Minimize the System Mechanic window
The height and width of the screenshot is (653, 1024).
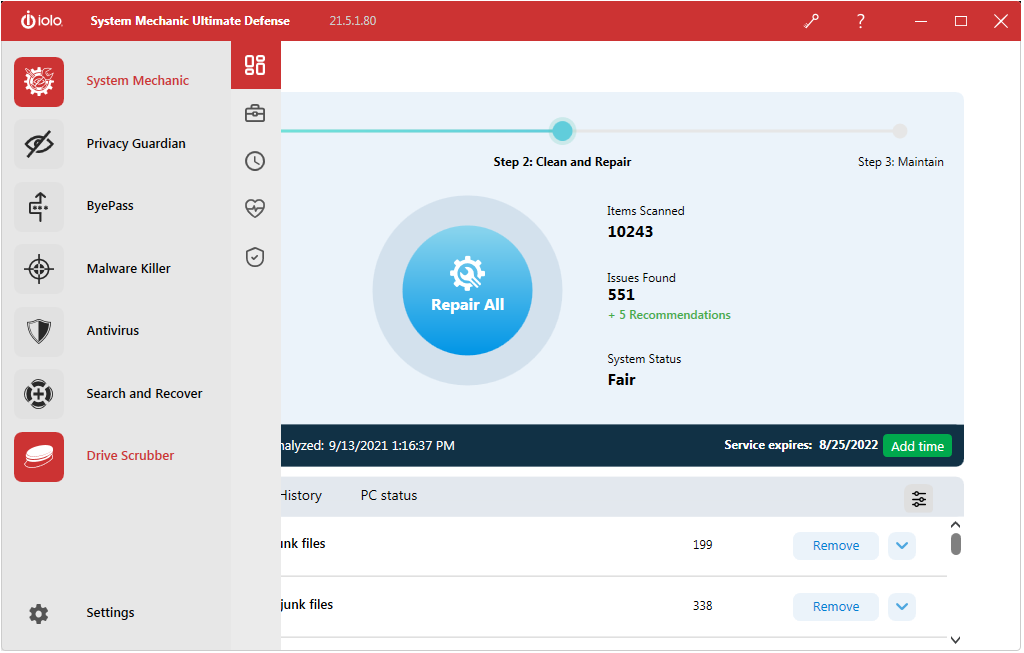920,21
